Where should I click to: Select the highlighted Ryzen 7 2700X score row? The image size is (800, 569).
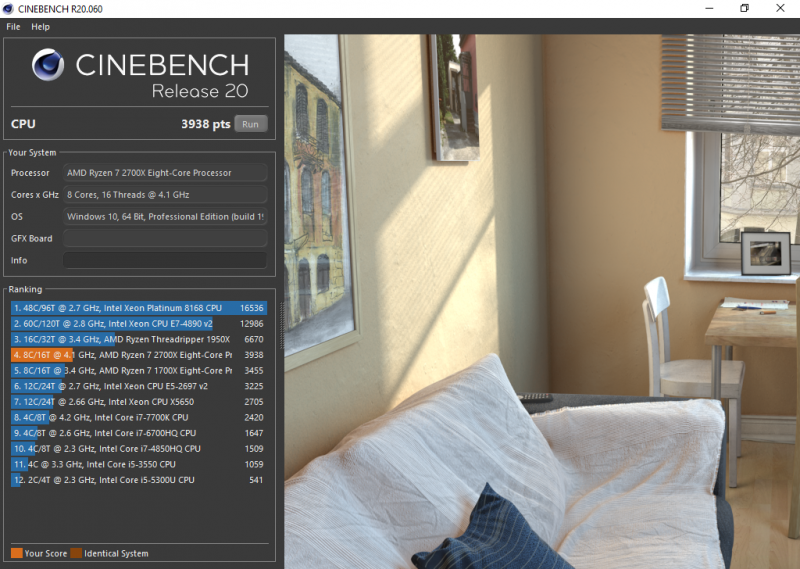pyautogui.click(x=138, y=355)
